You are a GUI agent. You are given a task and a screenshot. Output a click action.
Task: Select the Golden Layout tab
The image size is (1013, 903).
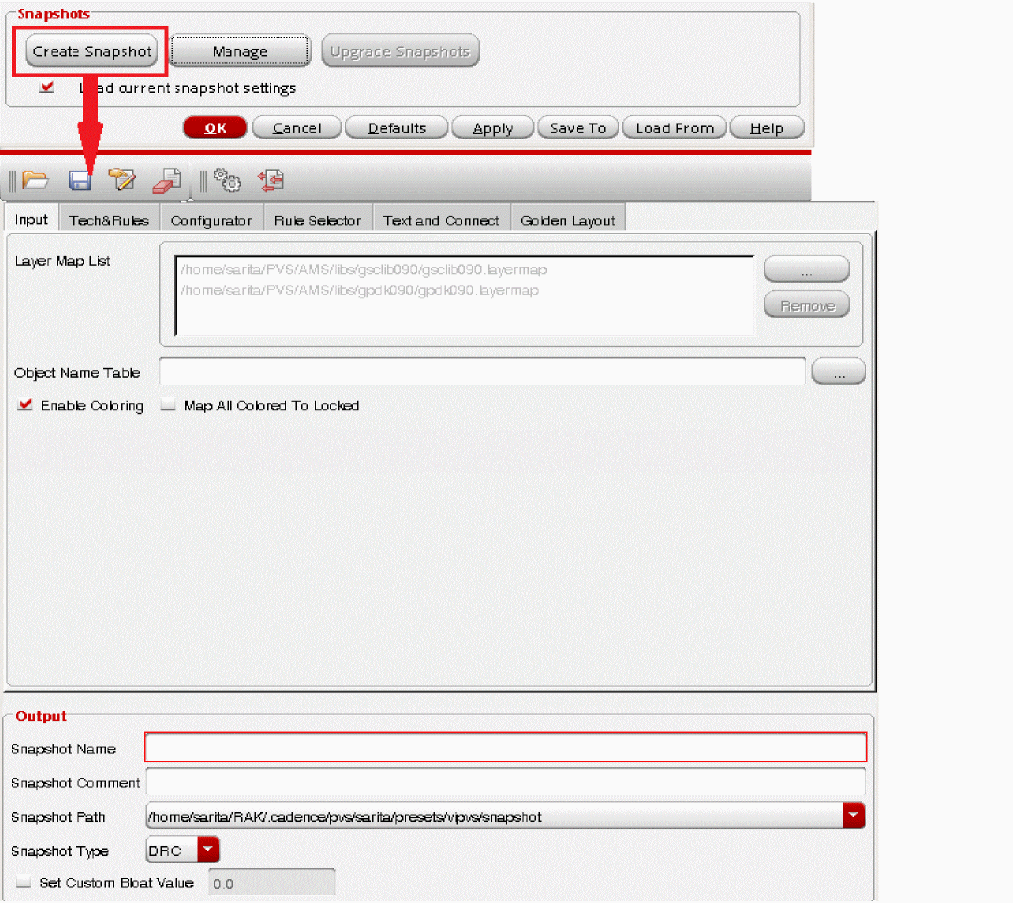pos(568,220)
